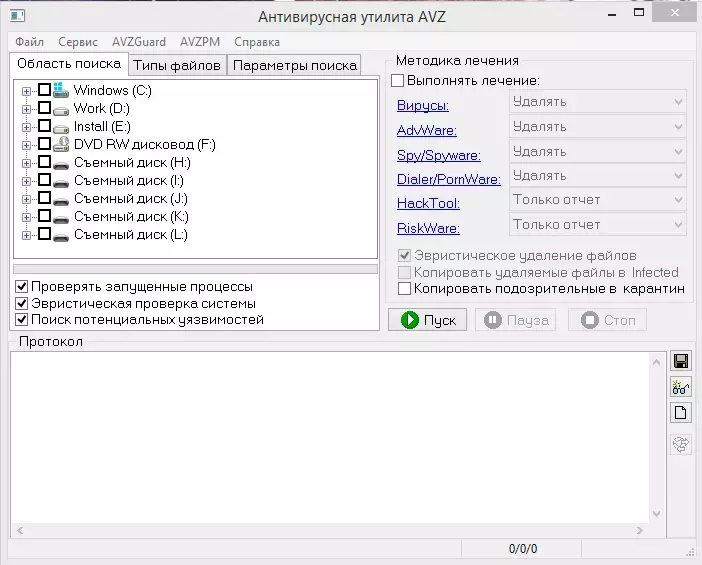
Task: Click the Стоп button
Action: pyautogui.click(x=608, y=320)
